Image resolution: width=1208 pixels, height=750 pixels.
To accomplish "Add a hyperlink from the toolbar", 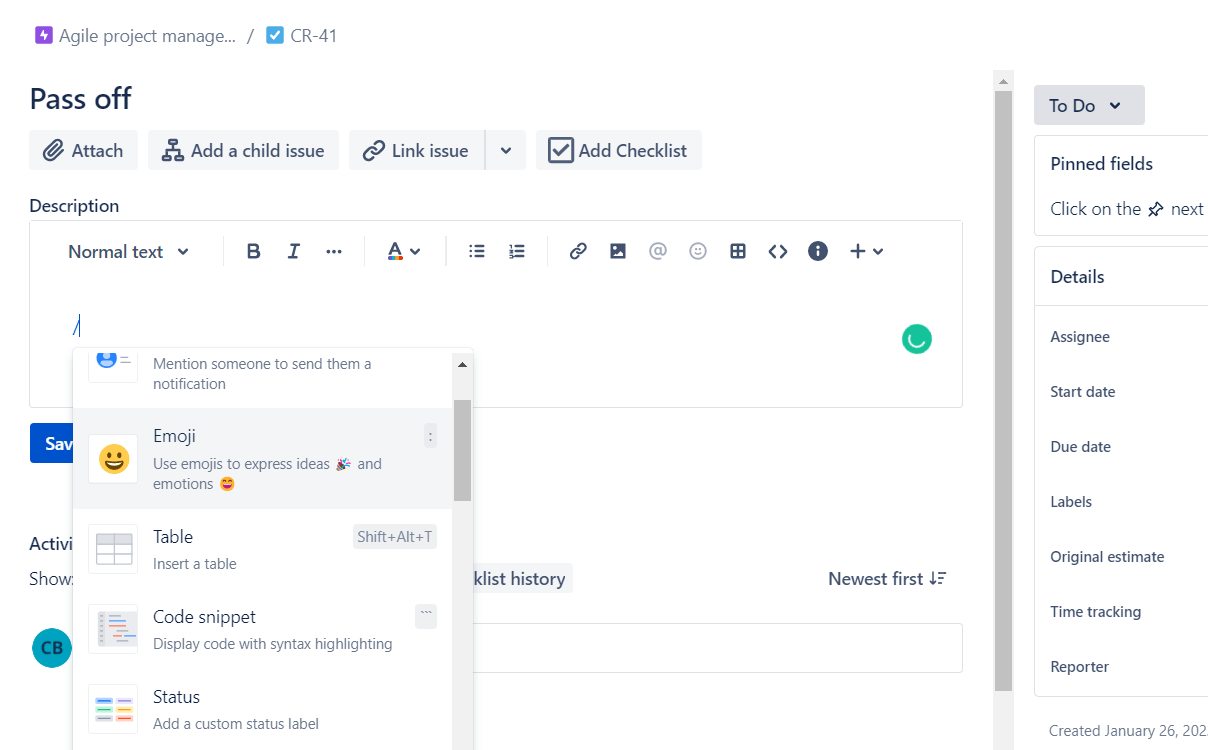I will 578,252.
